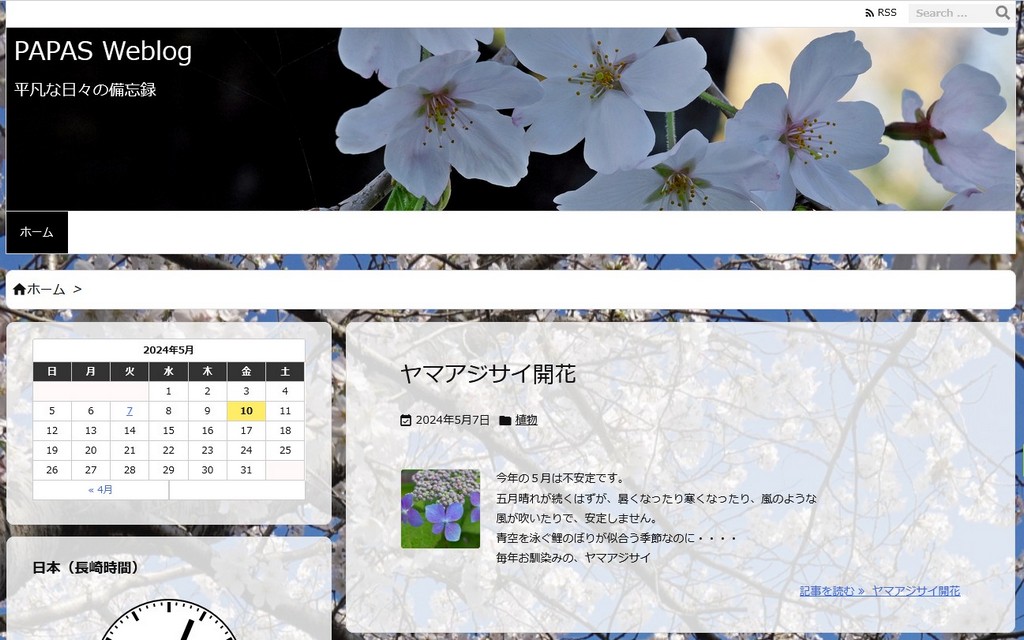Viewport: 1024px width, 640px height.
Task: Click the magnifier search icon
Action: 1002,13
